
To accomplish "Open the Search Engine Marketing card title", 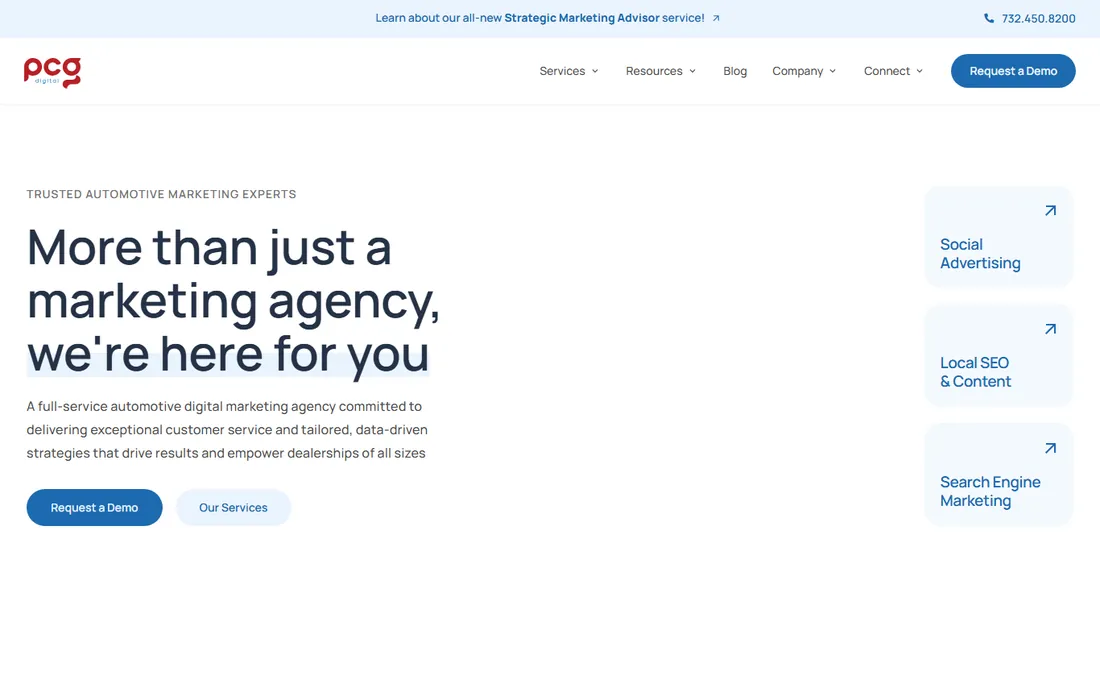I will coord(990,491).
